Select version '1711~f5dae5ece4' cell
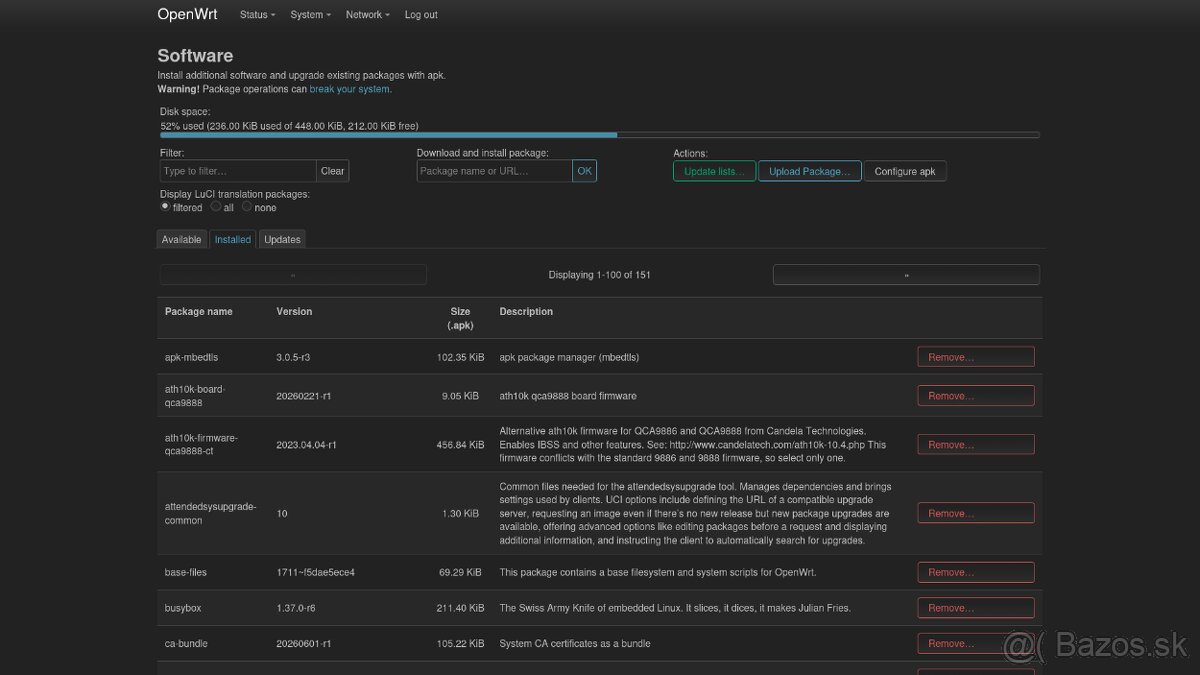Viewport: 1200px width, 675px height. click(315, 573)
